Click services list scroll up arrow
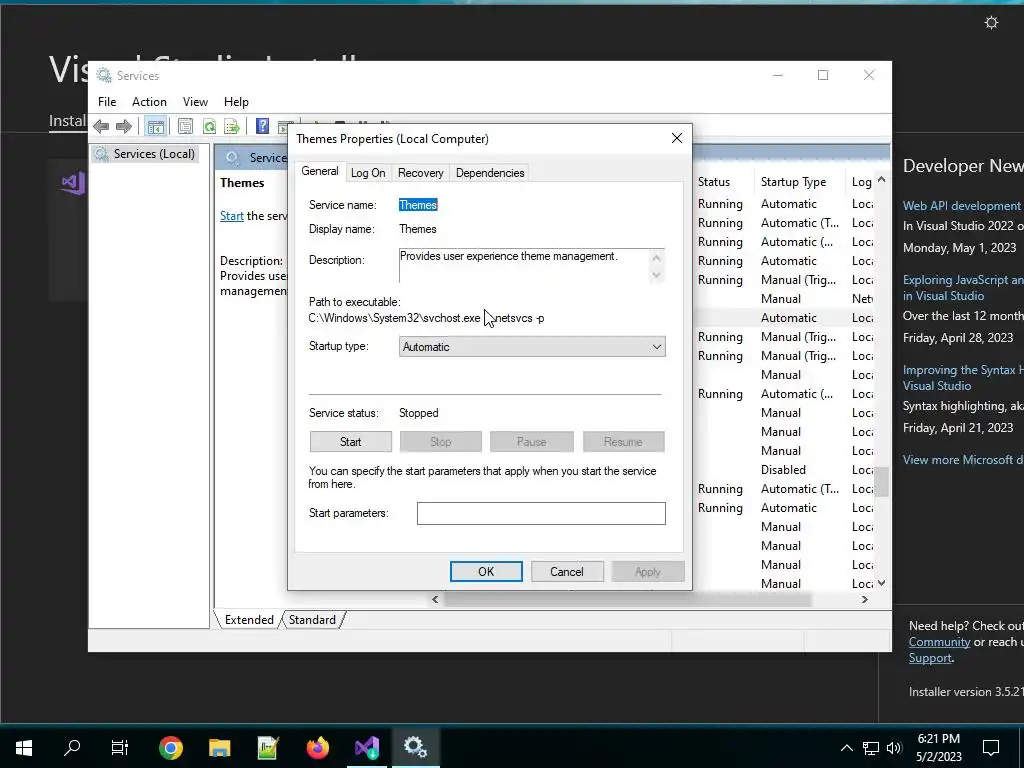This screenshot has height=768, width=1024. click(x=882, y=180)
